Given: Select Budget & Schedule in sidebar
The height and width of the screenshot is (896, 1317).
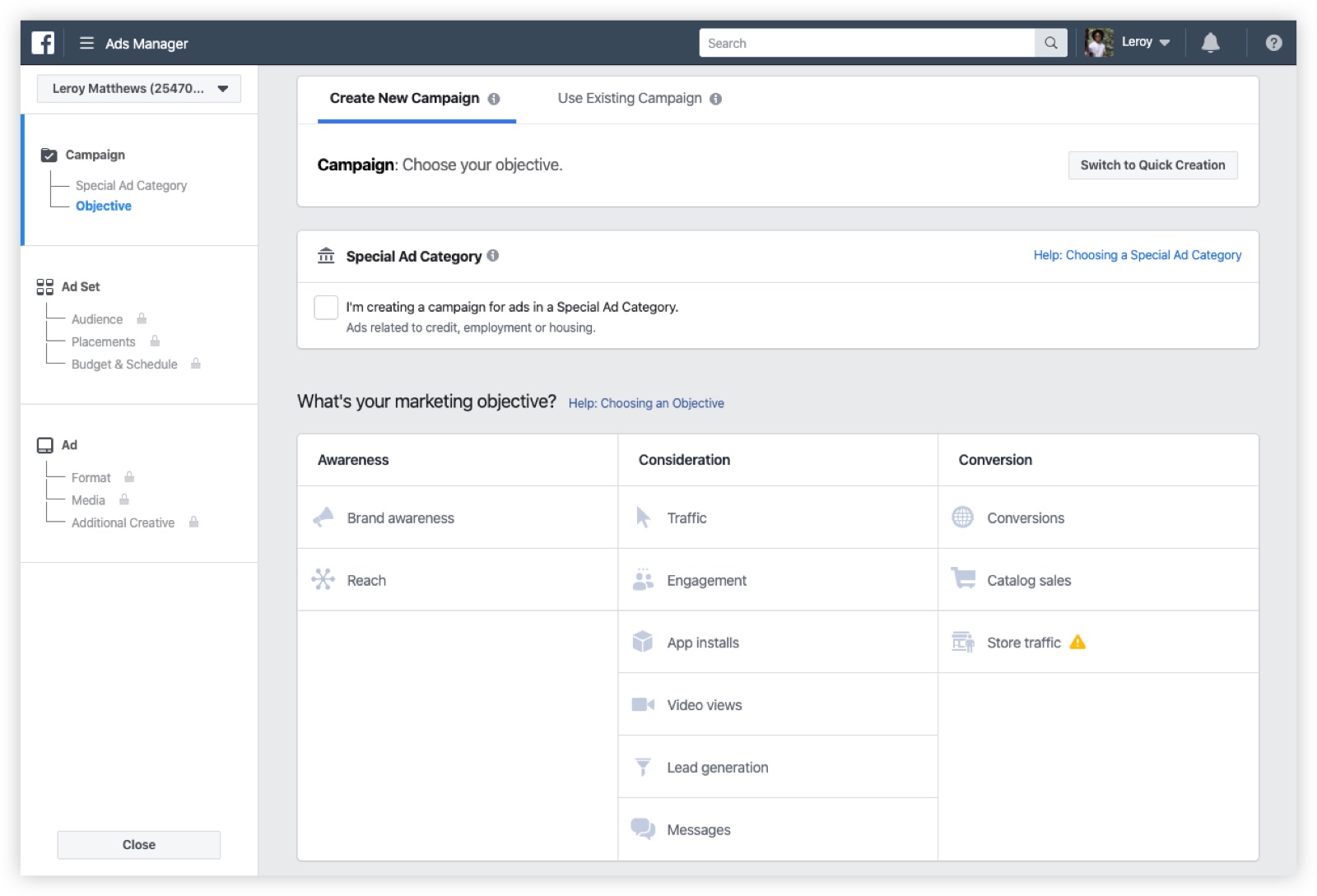Looking at the screenshot, I should [124, 364].
